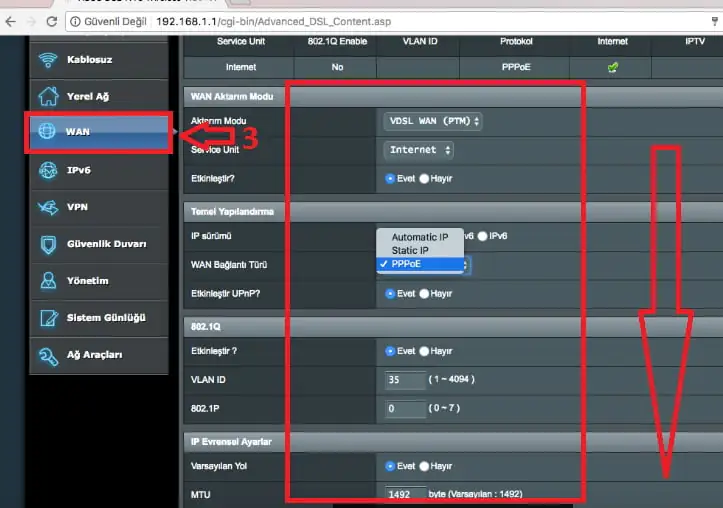Screen dimensions: 723x508
Task: Click the MTU input field
Action: pos(405,494)
